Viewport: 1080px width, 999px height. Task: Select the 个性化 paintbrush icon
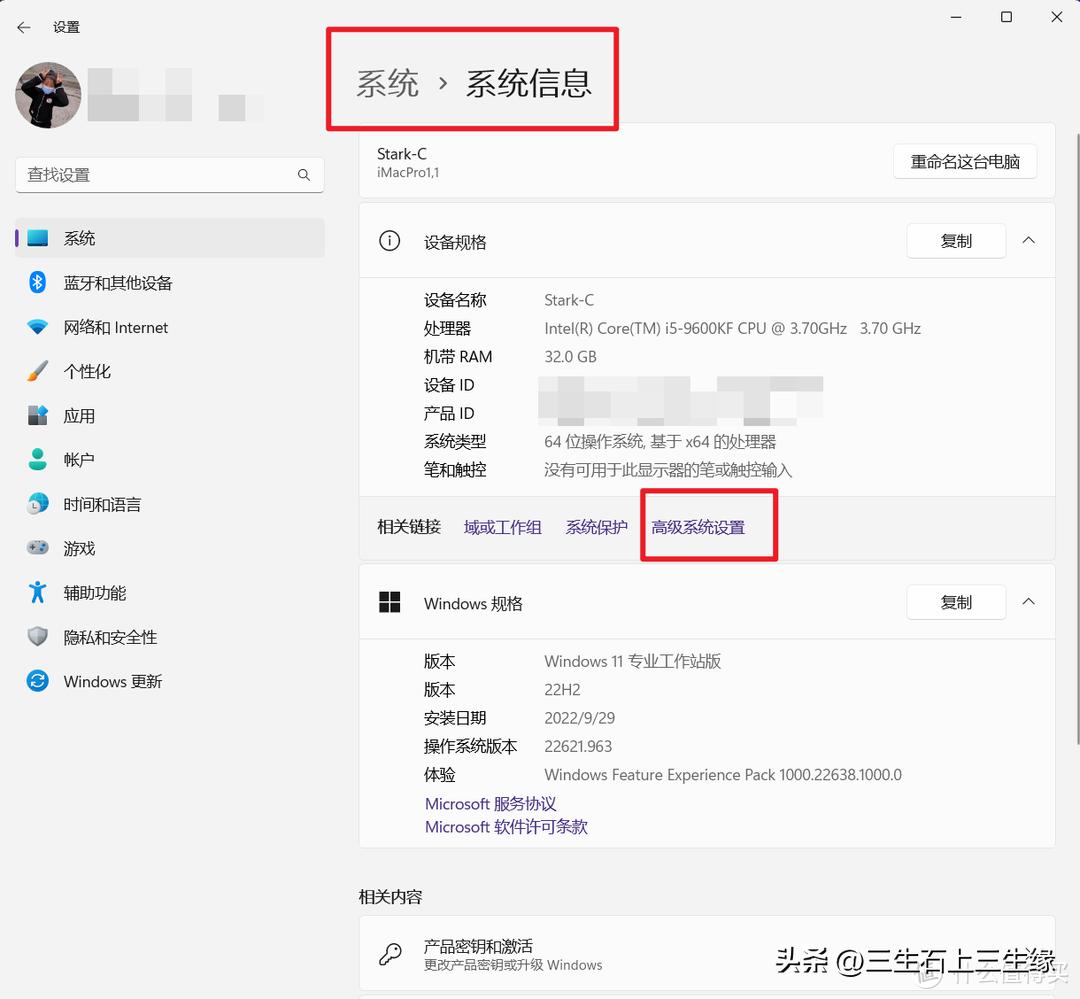pyautogui.click(x=36, y=371)
